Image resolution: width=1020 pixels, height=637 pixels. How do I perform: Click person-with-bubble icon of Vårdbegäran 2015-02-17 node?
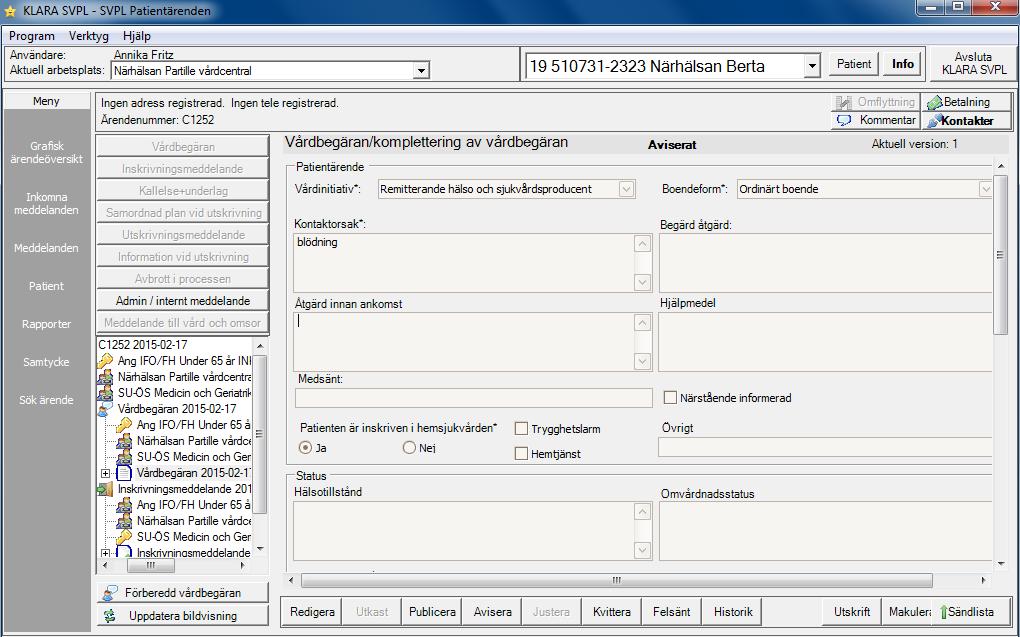coord(105,409)
